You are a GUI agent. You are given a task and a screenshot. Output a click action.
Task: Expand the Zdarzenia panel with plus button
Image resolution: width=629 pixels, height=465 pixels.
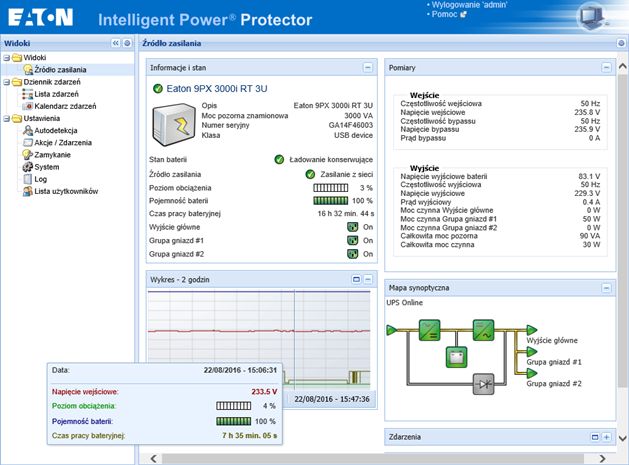click(607, 437)
